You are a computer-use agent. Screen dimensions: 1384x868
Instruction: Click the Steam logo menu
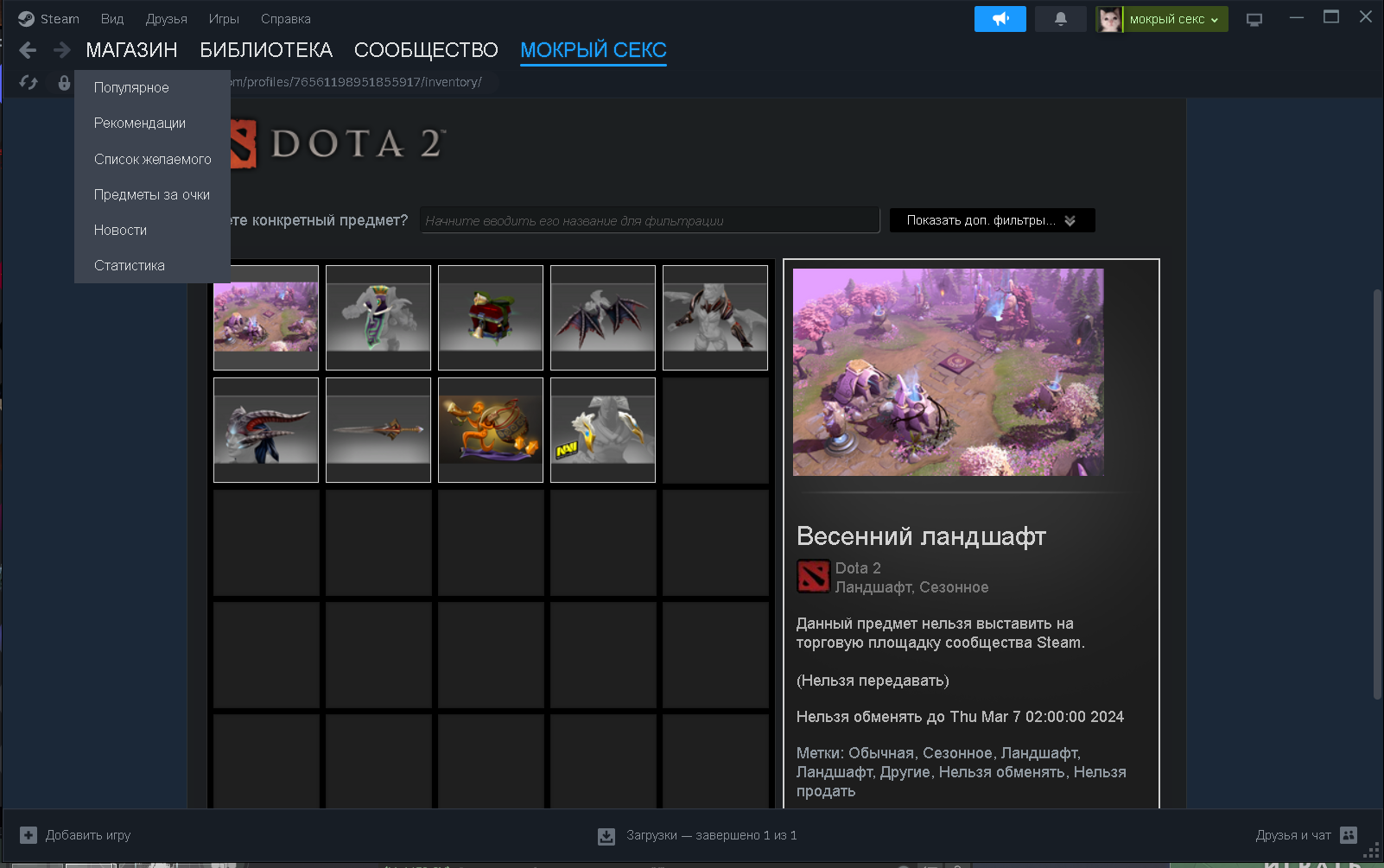(48, 19)
